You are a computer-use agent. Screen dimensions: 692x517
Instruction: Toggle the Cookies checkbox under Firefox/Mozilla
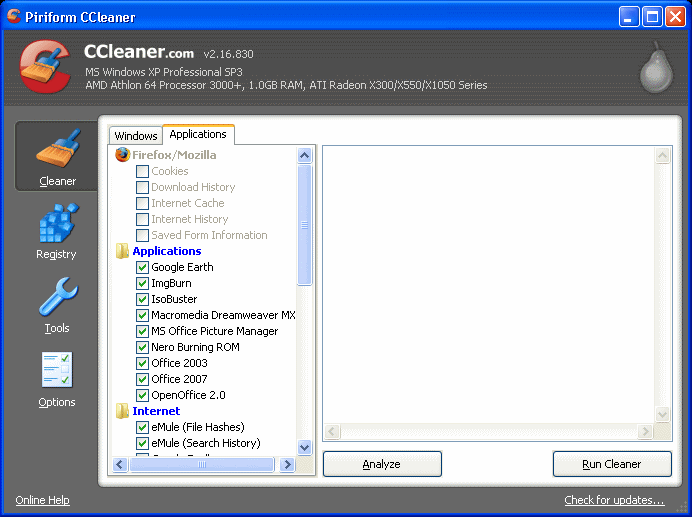click(142, 171)
